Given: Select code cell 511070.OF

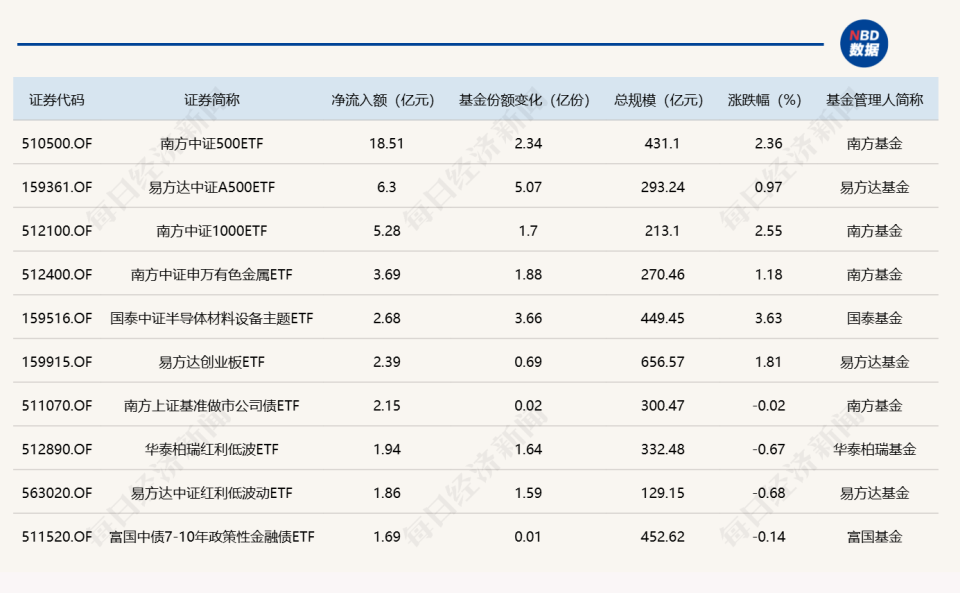Looking at the screenshot, I should 57,405.
